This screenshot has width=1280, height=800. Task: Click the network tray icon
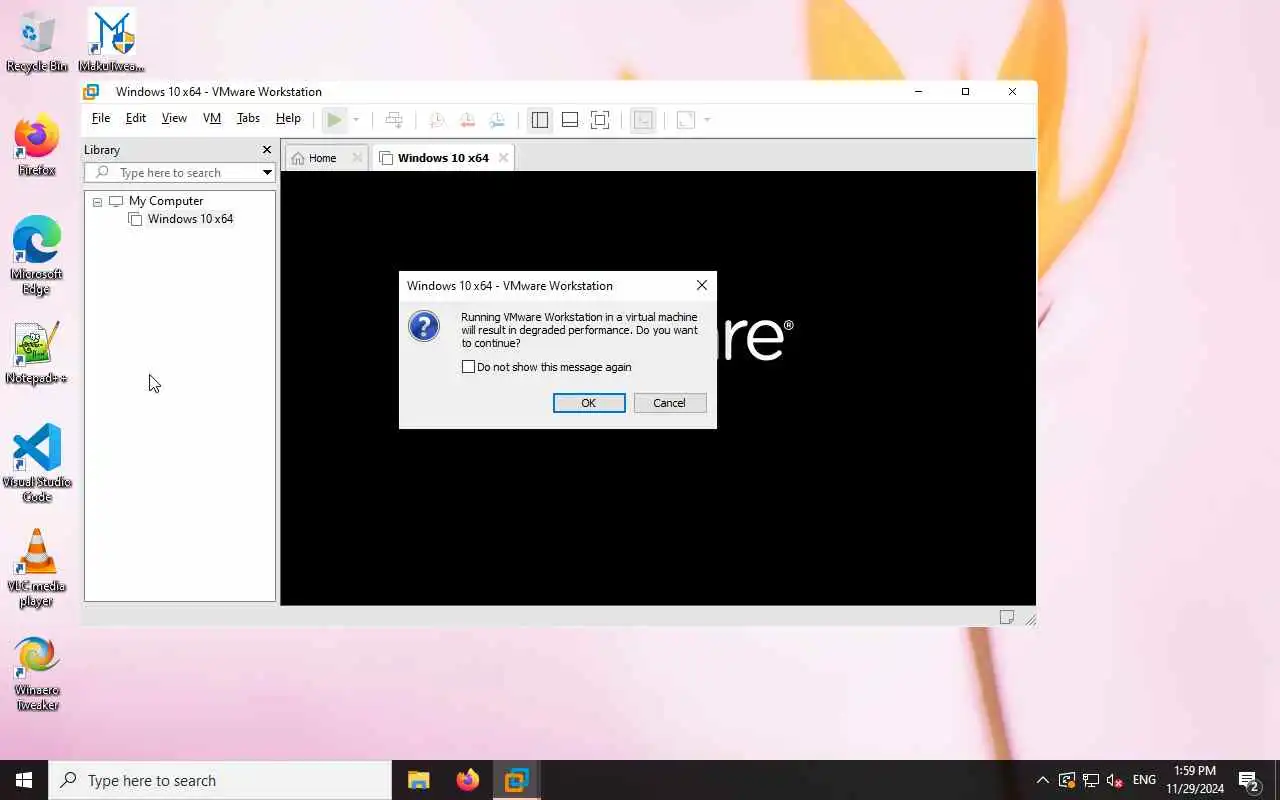1091,780
